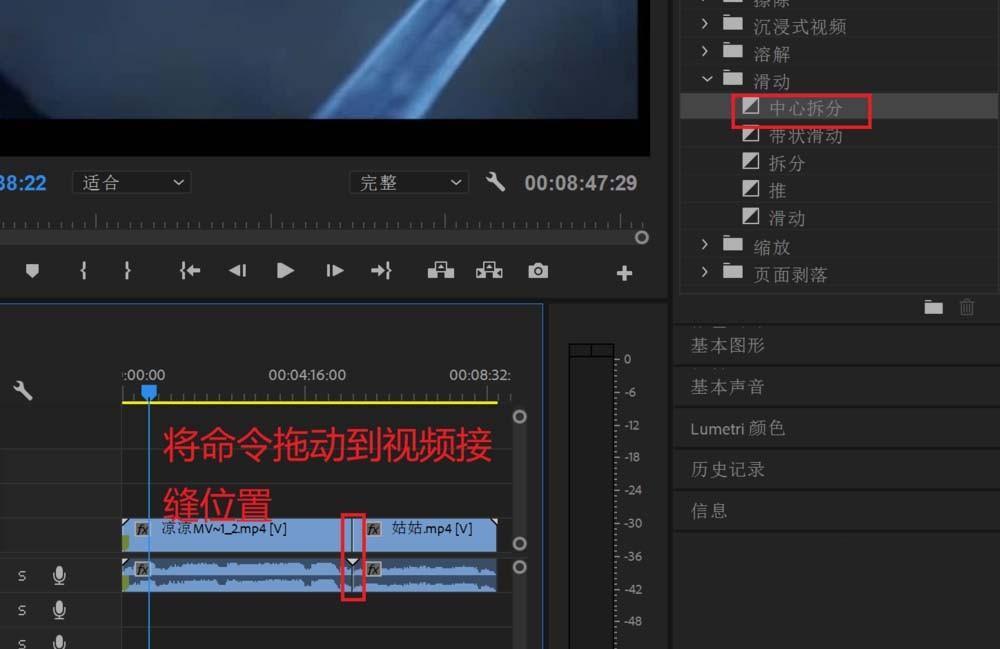Open the Lumetri 颜色 panel

pos(735,428)
